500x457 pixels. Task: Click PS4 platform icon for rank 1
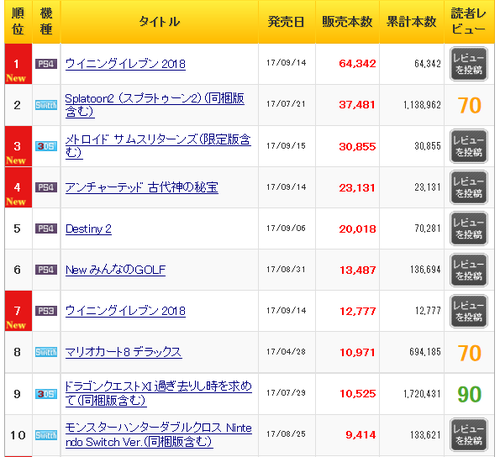pos(46,64)
